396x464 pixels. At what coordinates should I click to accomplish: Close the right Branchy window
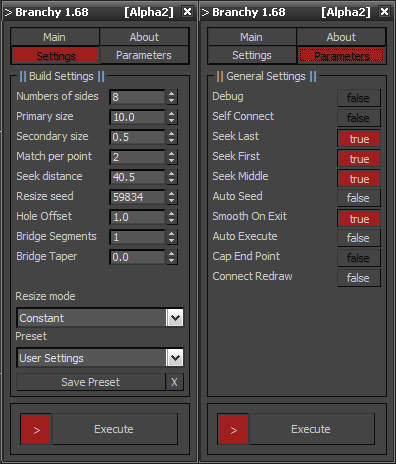pyautogui.click(x=384, y=12)
